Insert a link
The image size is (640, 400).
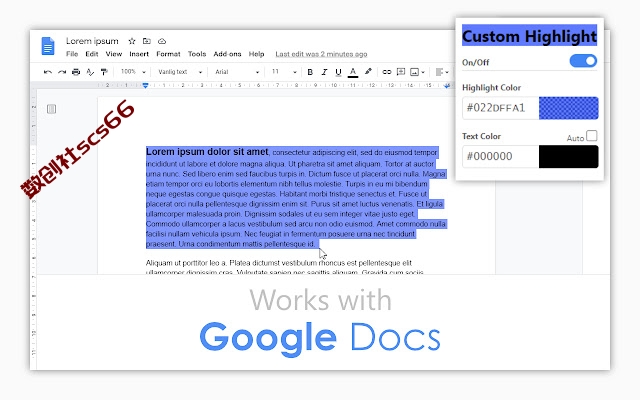click(387, 72)
